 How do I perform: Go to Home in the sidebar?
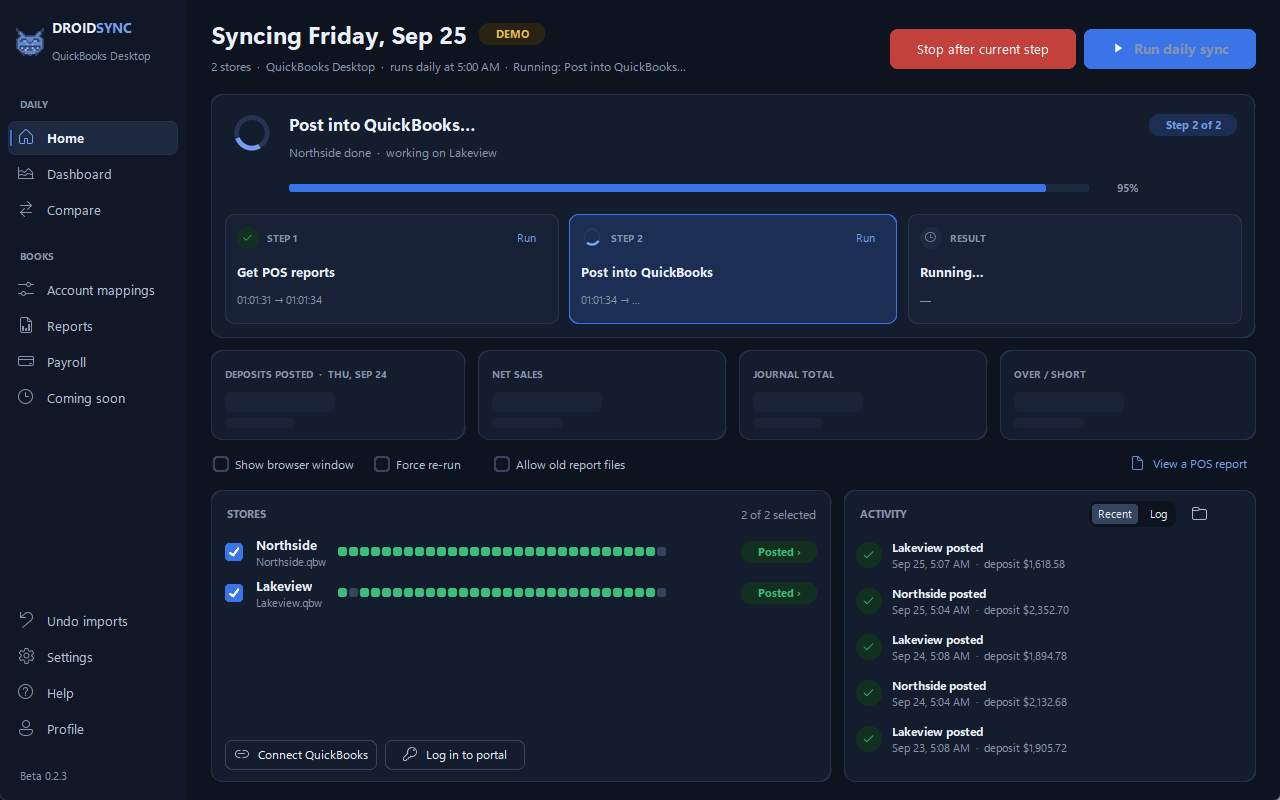[x=93, y=138]
